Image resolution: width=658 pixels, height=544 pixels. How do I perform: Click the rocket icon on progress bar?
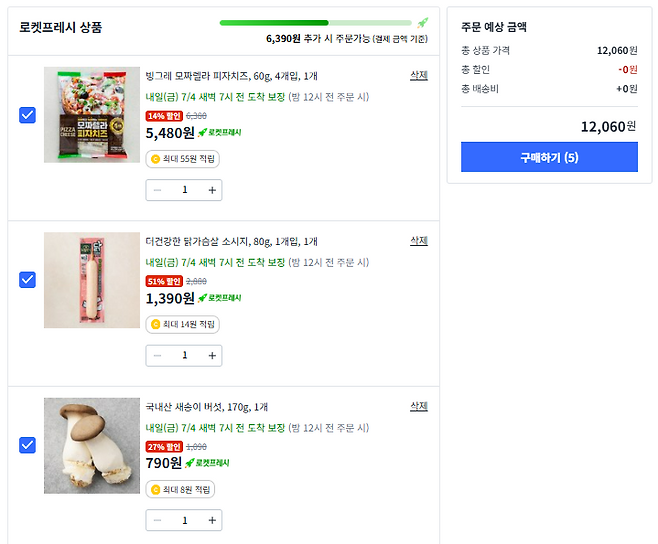[423, 22]
